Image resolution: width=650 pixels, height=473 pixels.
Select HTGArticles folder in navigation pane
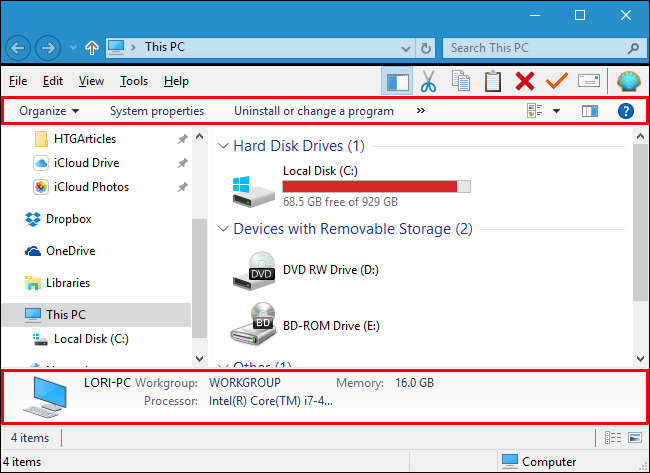tap(85, 139)
